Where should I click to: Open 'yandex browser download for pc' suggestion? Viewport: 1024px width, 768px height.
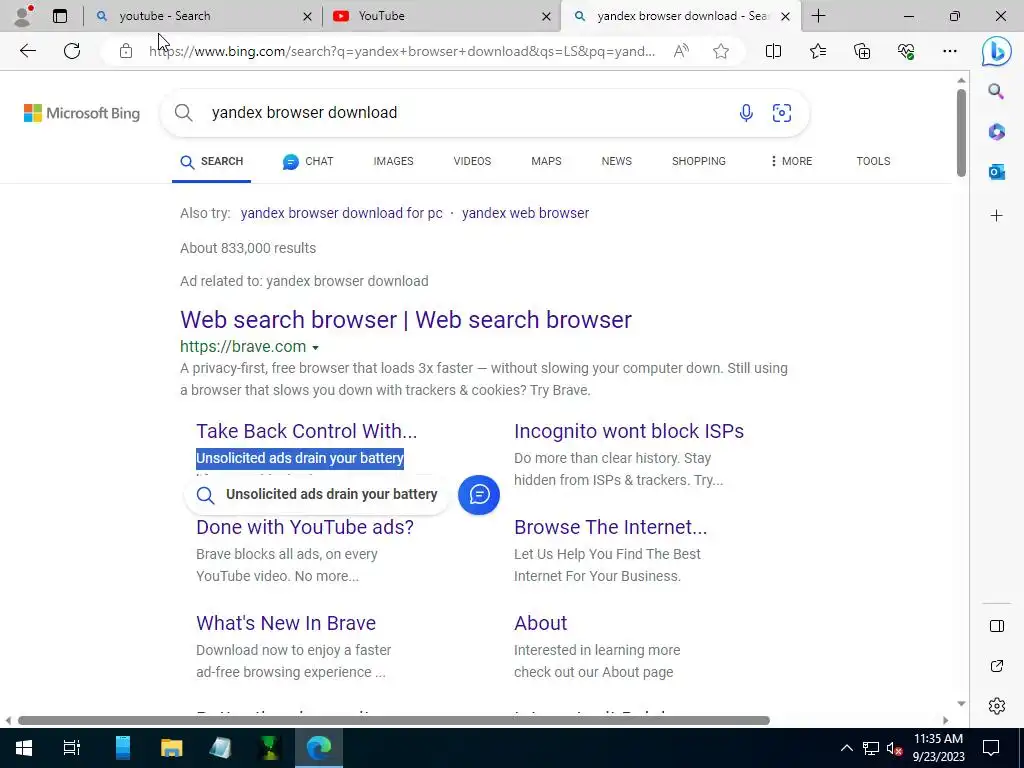coord(342,214)
